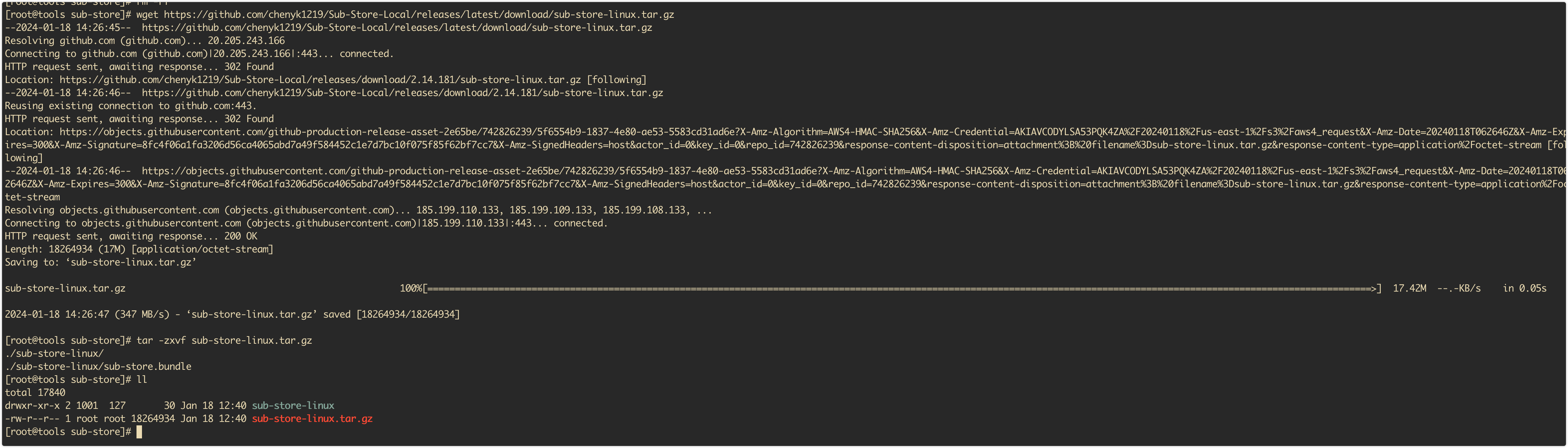Viewport: 1568px width, 448px height.
Task: Click the IP address 20.205.243.166 in the Resolving line
Action: tap(246, 41)
